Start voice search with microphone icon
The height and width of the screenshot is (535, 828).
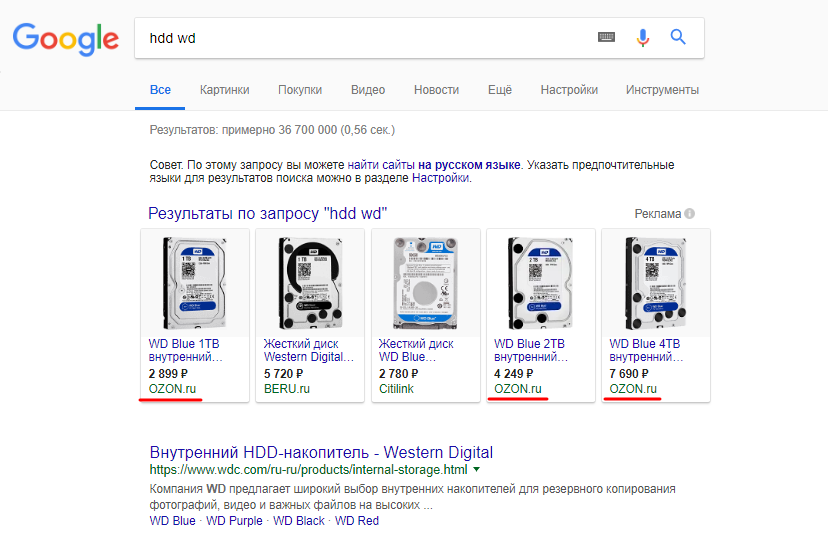(643, 37)
